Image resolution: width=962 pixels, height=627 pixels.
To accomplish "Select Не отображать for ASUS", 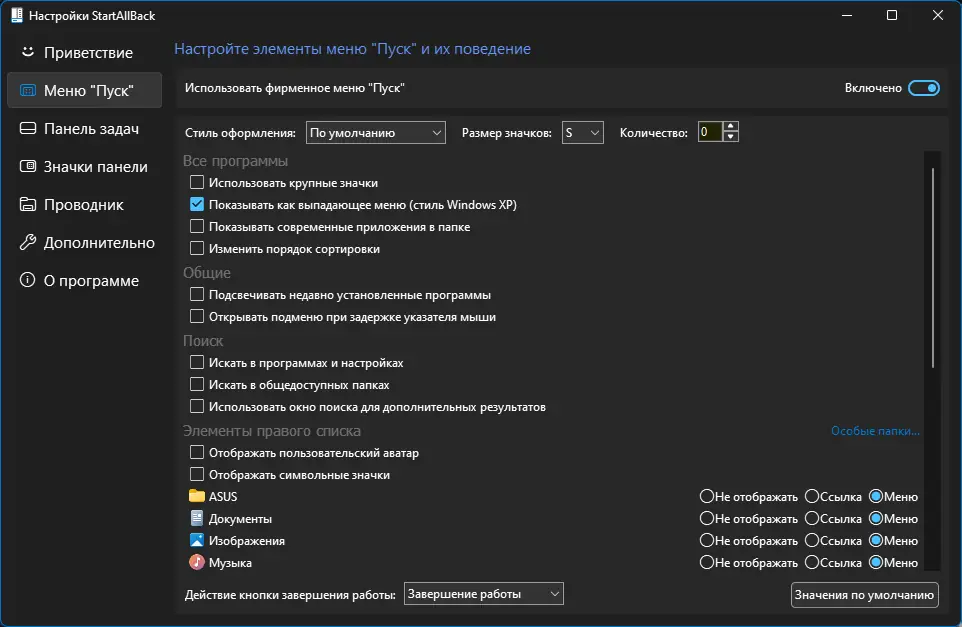I will (707, 496).
